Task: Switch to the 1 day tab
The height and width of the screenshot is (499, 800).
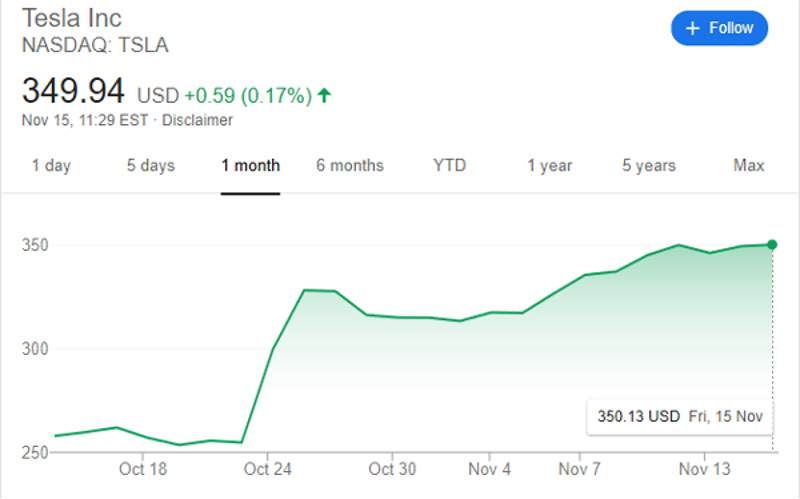Action: pos(51,166)
